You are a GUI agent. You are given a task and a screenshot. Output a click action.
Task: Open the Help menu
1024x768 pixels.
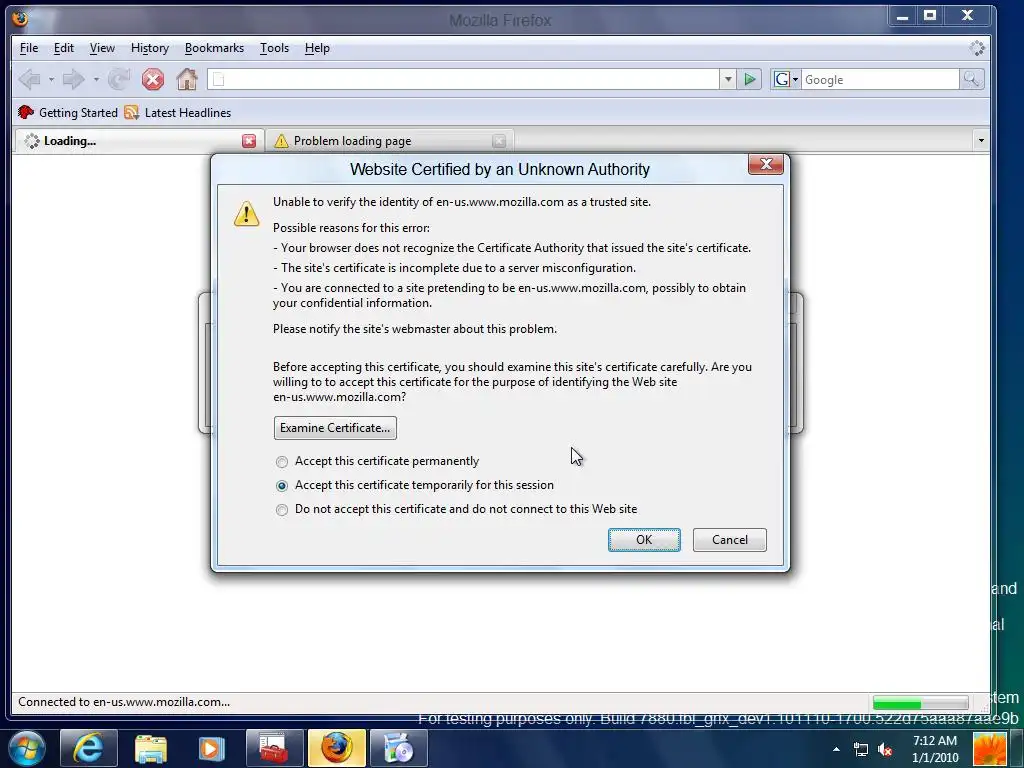317,48
